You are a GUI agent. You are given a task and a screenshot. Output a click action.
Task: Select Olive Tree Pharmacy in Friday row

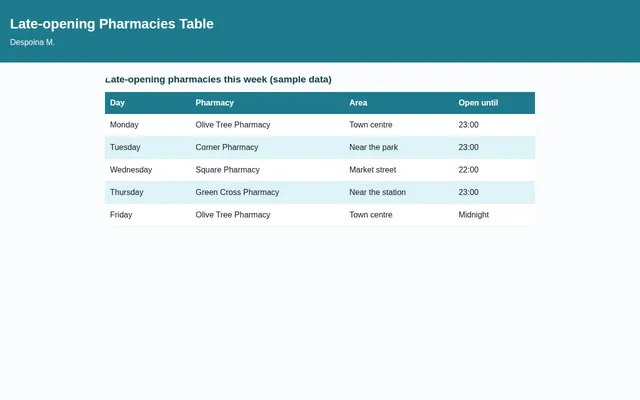(267, 215)
